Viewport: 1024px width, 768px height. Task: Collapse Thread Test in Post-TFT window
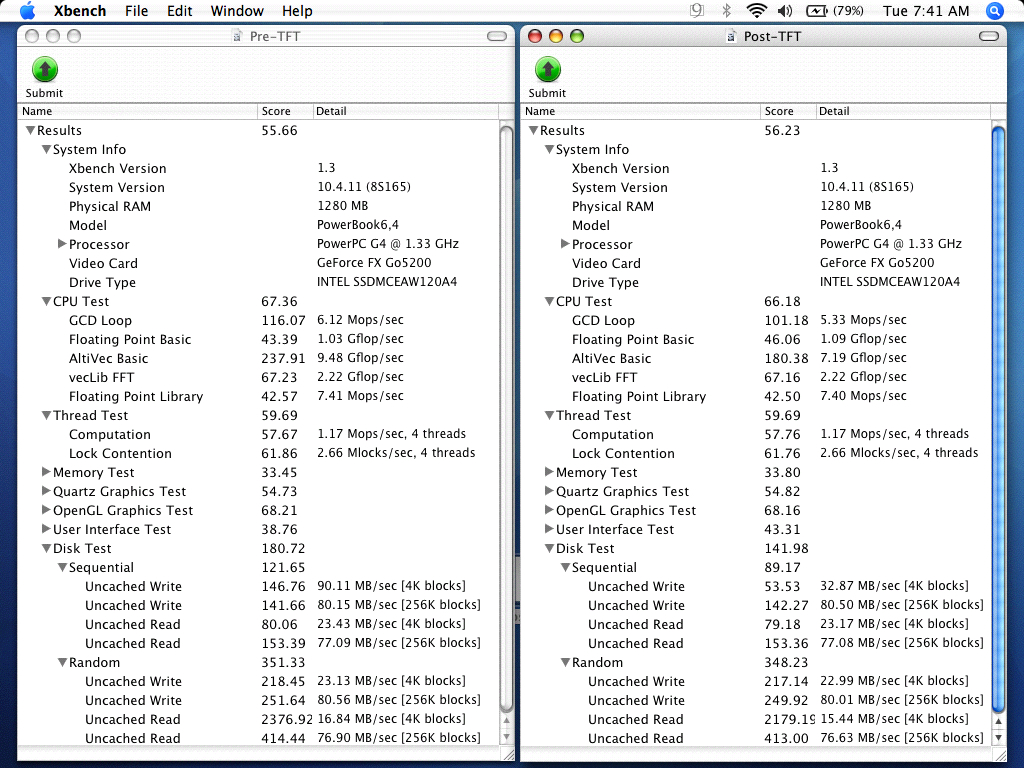click(549, 415)
